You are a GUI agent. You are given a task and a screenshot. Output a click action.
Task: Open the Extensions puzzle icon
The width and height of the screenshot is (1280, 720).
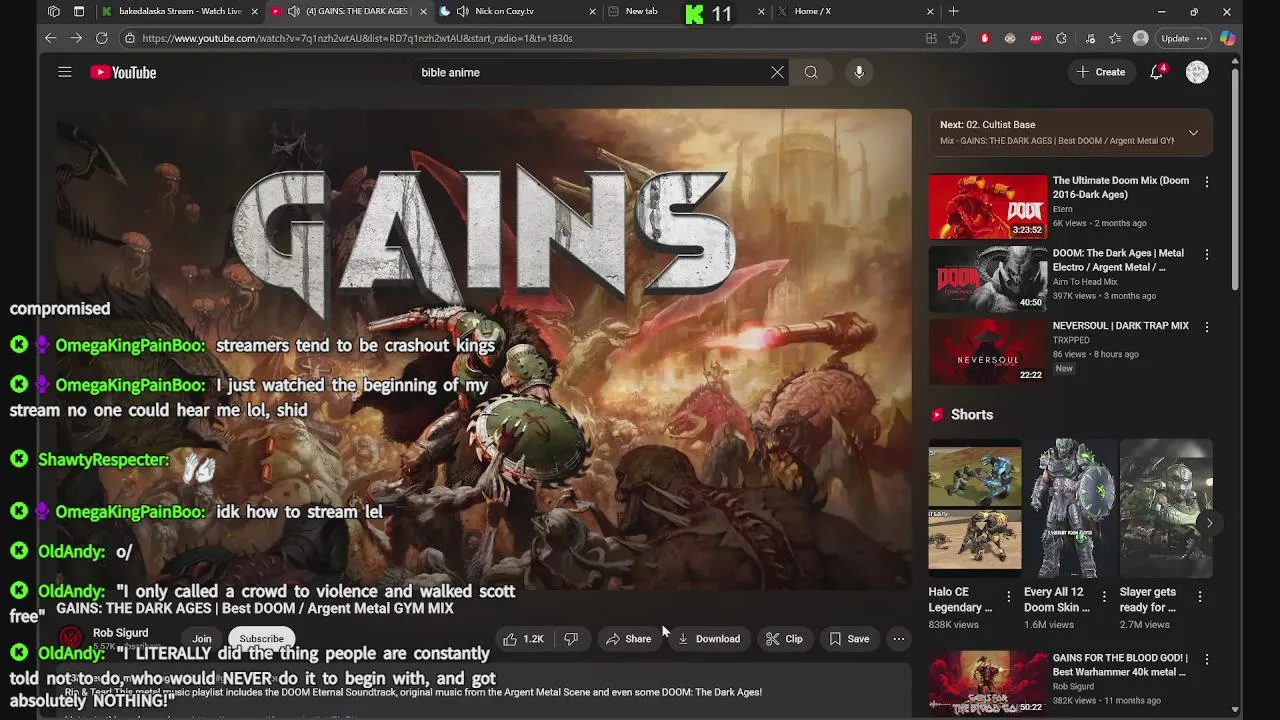[1062, 38]
